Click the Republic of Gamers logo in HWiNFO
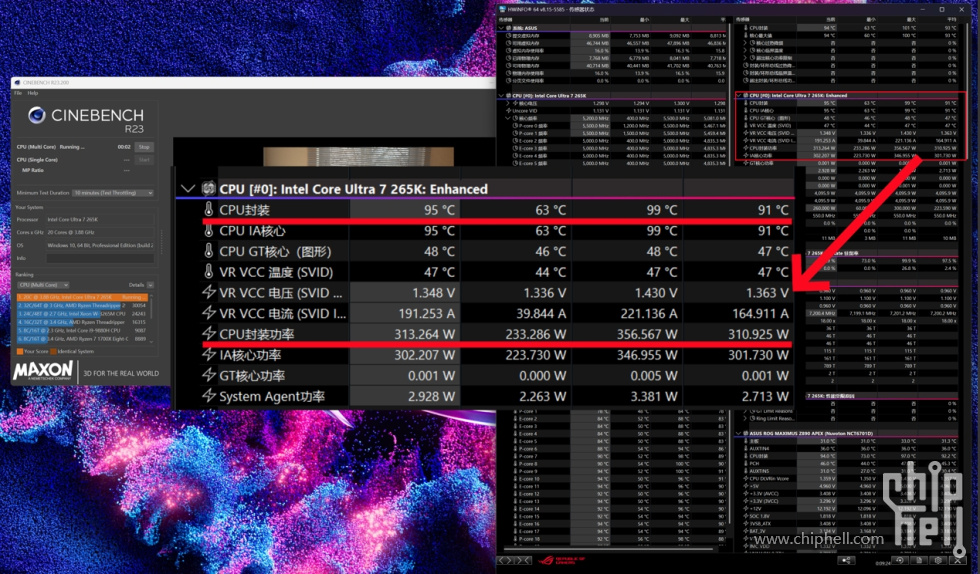The width and height of the screenshot is (980, 574). pos(561,560)
